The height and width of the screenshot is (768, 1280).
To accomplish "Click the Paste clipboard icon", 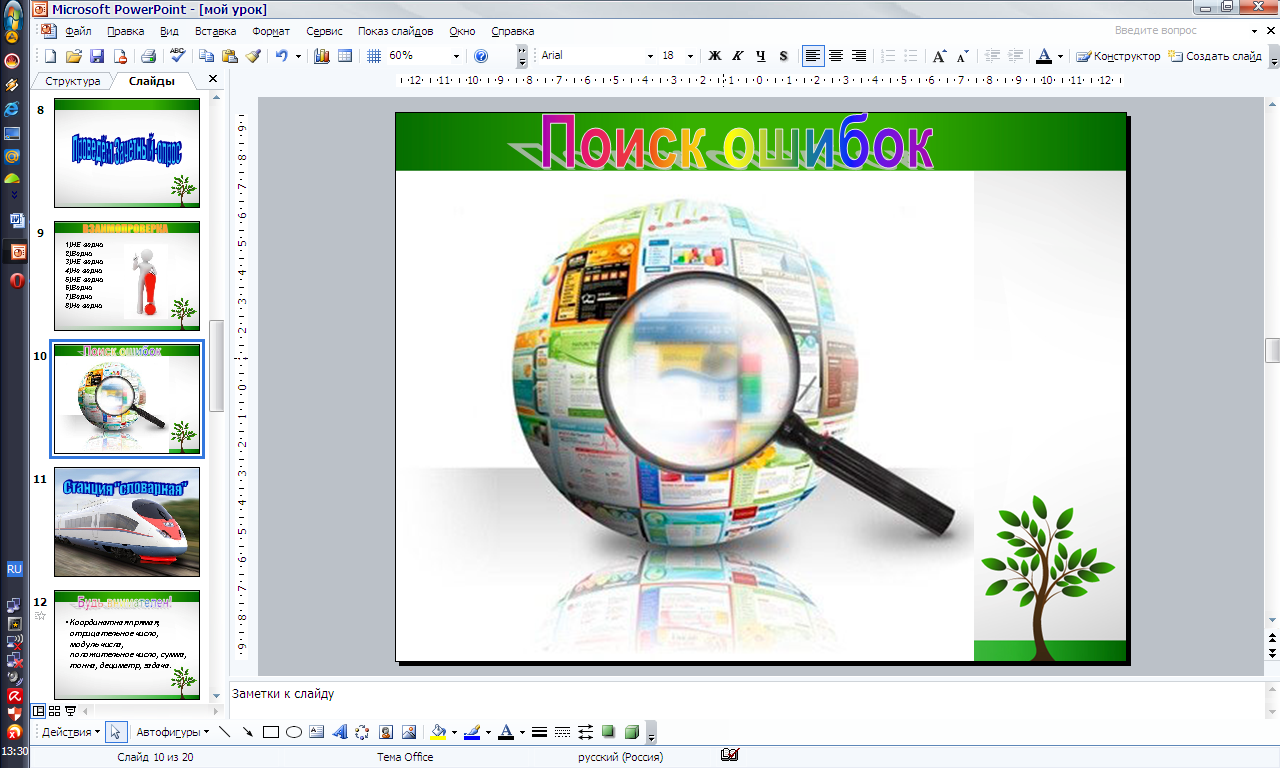I will point(230,56).
